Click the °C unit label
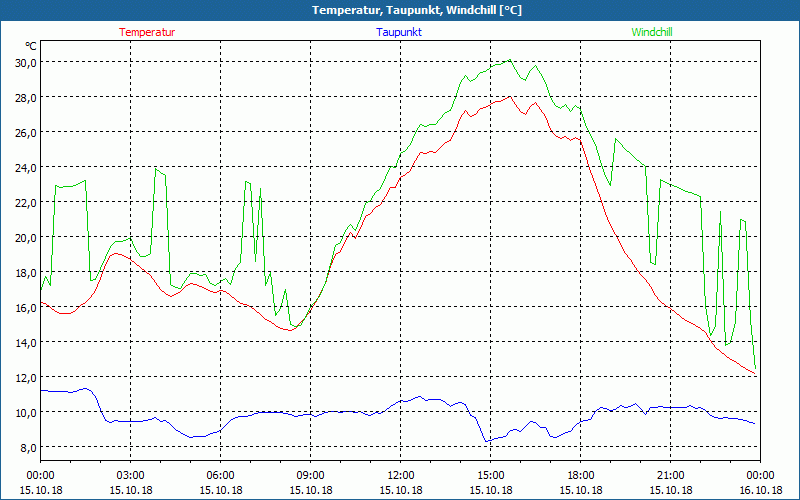 (30, 46)
